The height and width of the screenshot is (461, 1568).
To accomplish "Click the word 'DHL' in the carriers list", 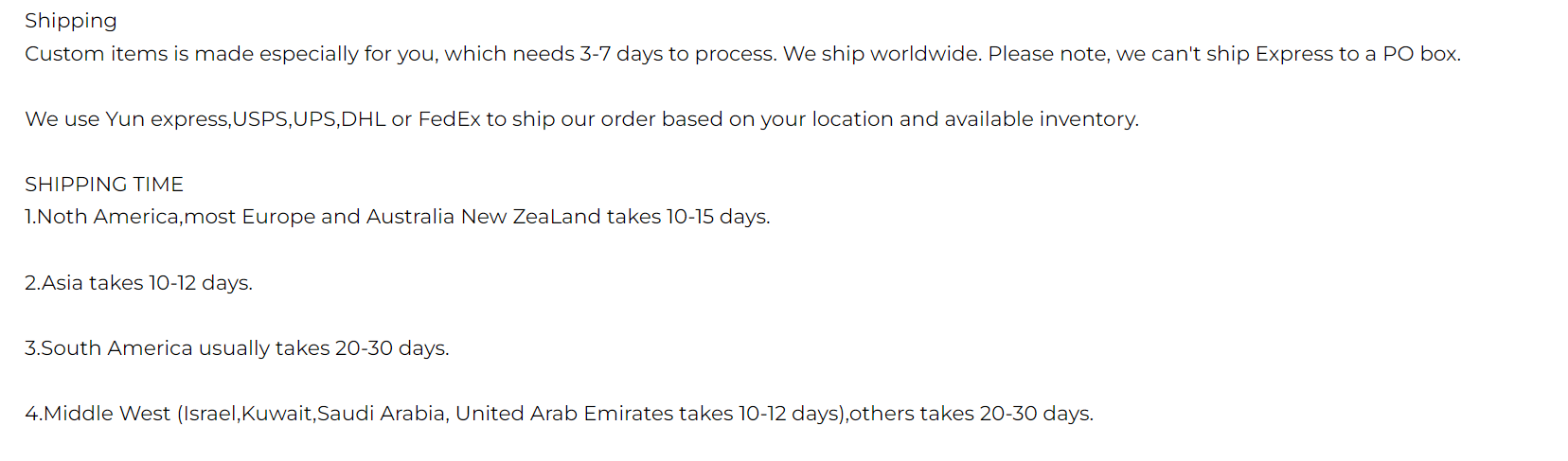I will [x=364, y=119].
